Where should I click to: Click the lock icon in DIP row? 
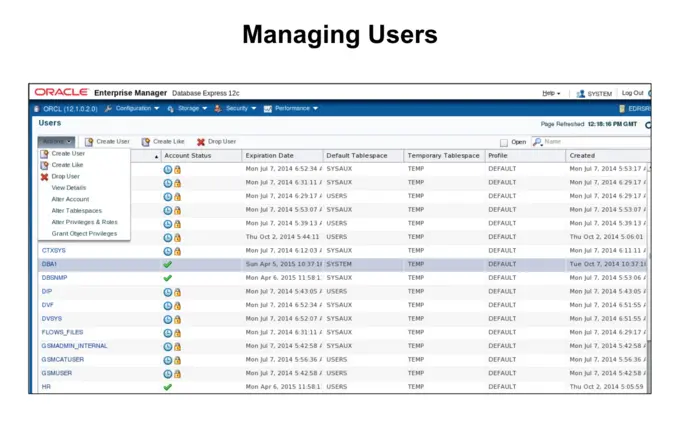coord(177,292)
